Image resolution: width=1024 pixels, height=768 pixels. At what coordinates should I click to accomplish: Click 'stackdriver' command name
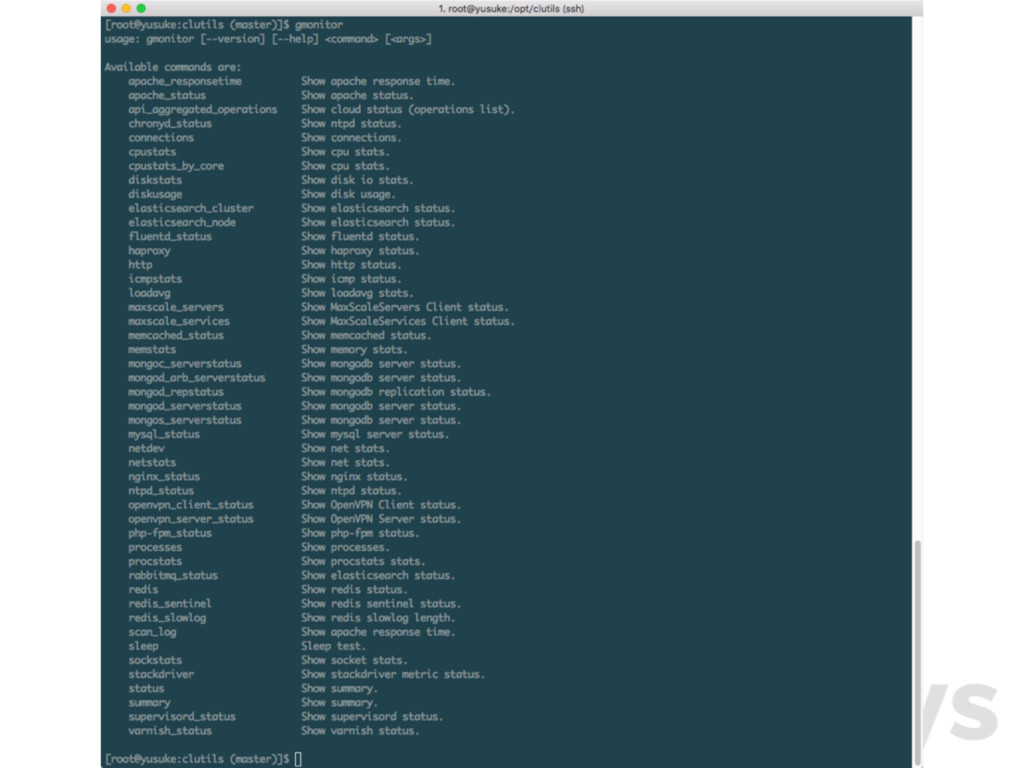click(x=161, y=675)
